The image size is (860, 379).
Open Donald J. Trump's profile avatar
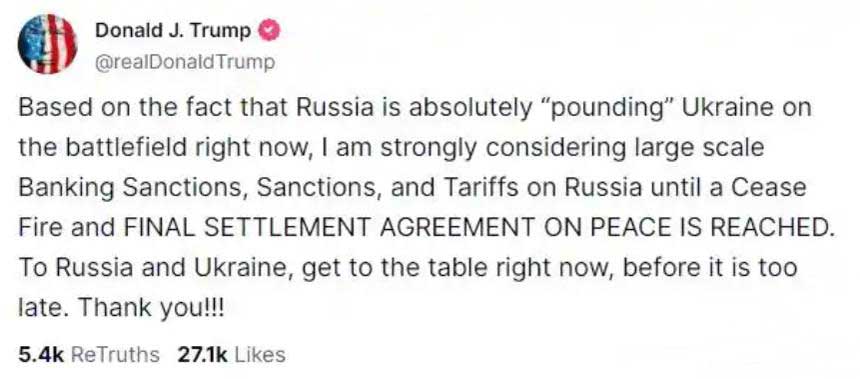(x=48, y=44)
